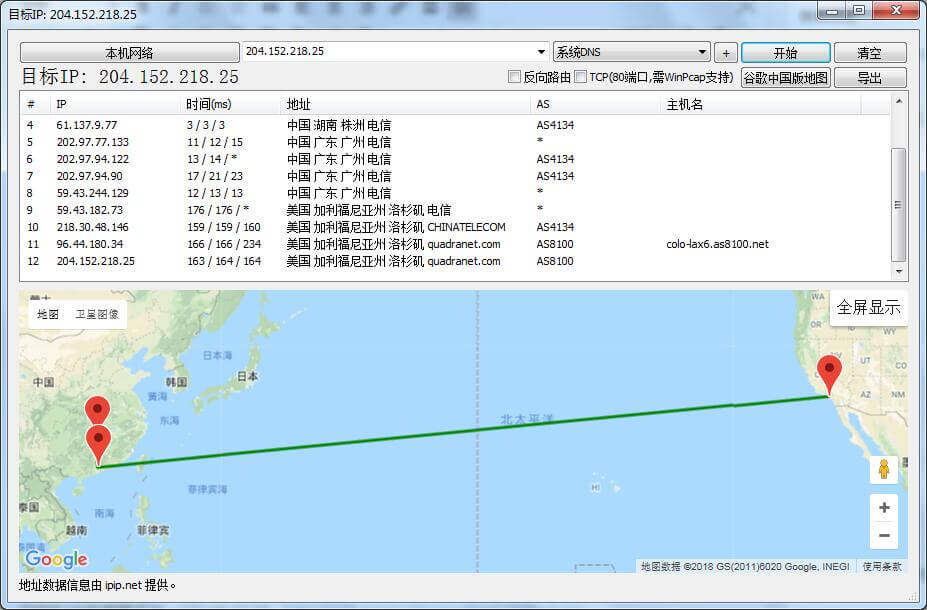This screenshot has height=610, width=927.
Task: Switch to 卫星图像 map view
Action: pos(97,314)
